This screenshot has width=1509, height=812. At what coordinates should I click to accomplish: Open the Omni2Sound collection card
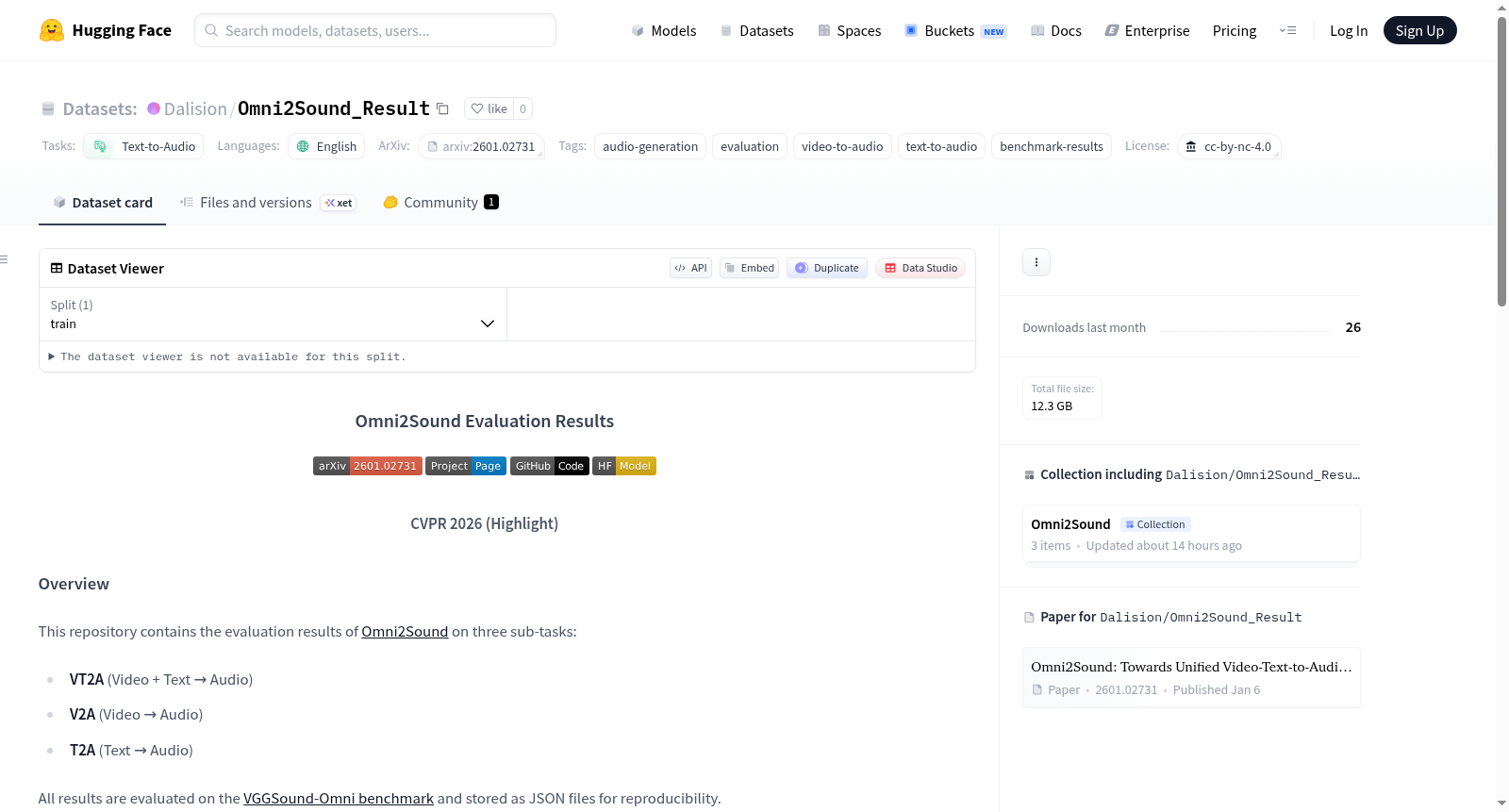tap(1191, 534)
